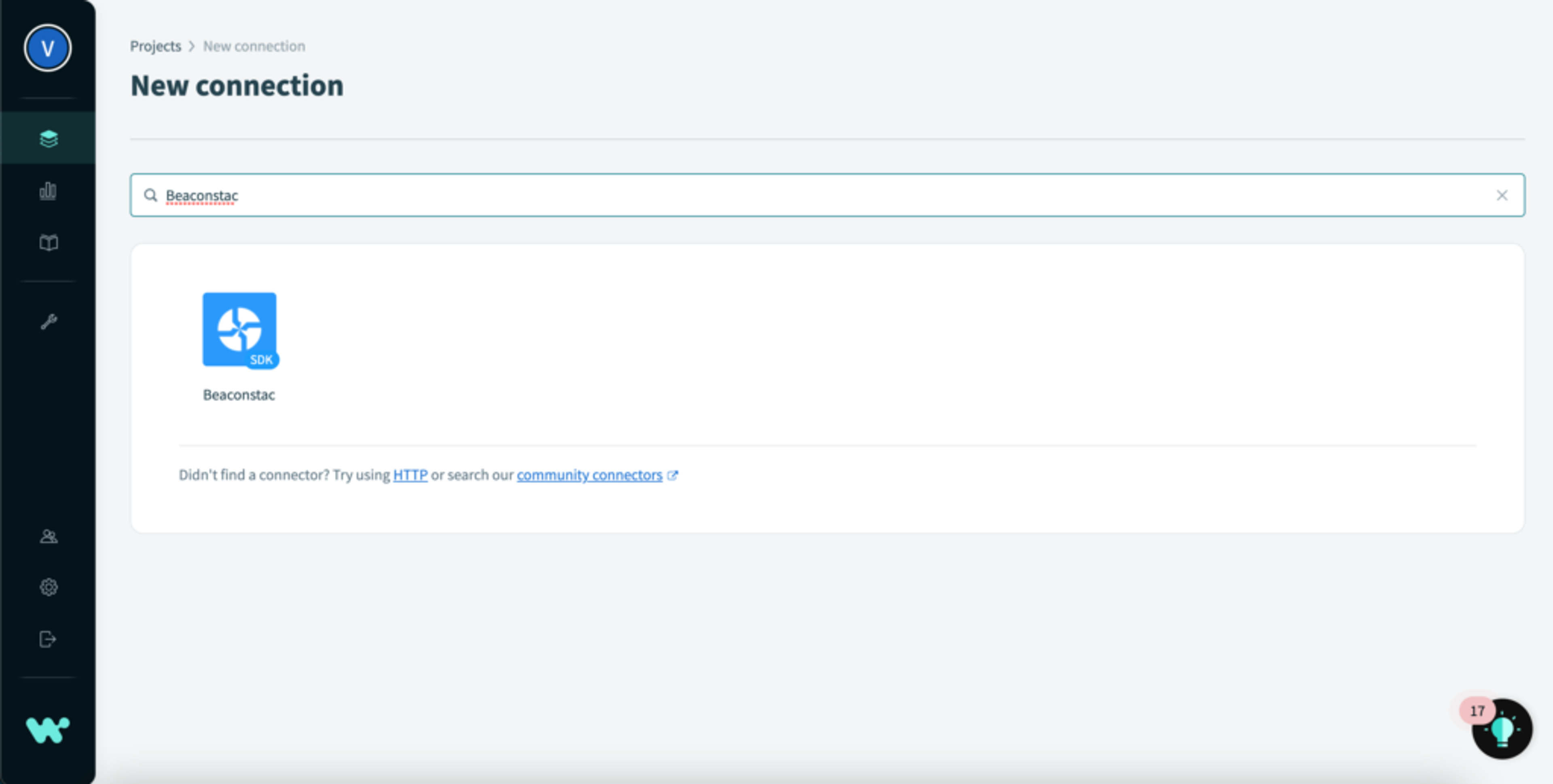Select the Beaconstac SDK connector tile
The height and width of the screenshot is (784, 1553).
(x=239, y=330)
